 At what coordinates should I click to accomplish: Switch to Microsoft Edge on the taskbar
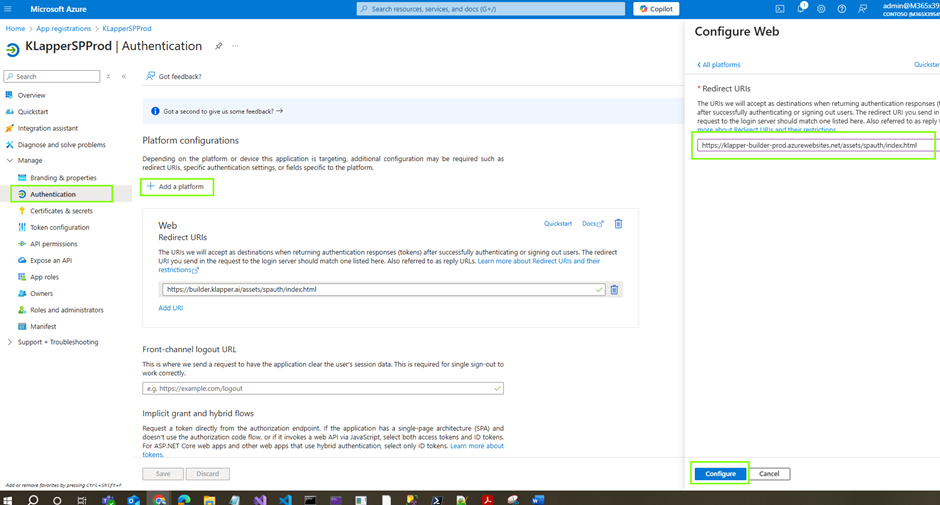click(x=184, y=500)
